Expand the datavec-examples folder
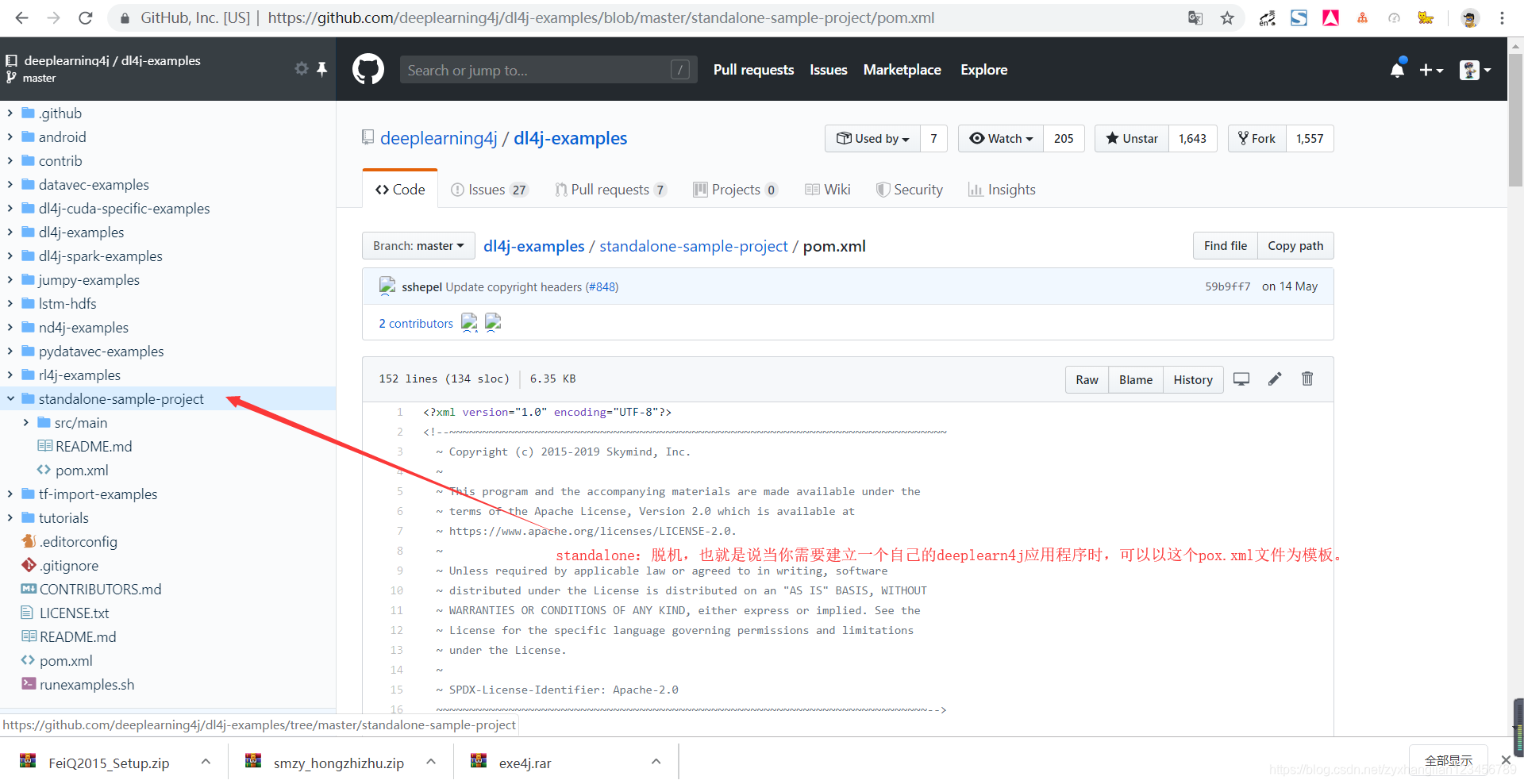The width and height of the screenshot is (1524, 784). 10,184
